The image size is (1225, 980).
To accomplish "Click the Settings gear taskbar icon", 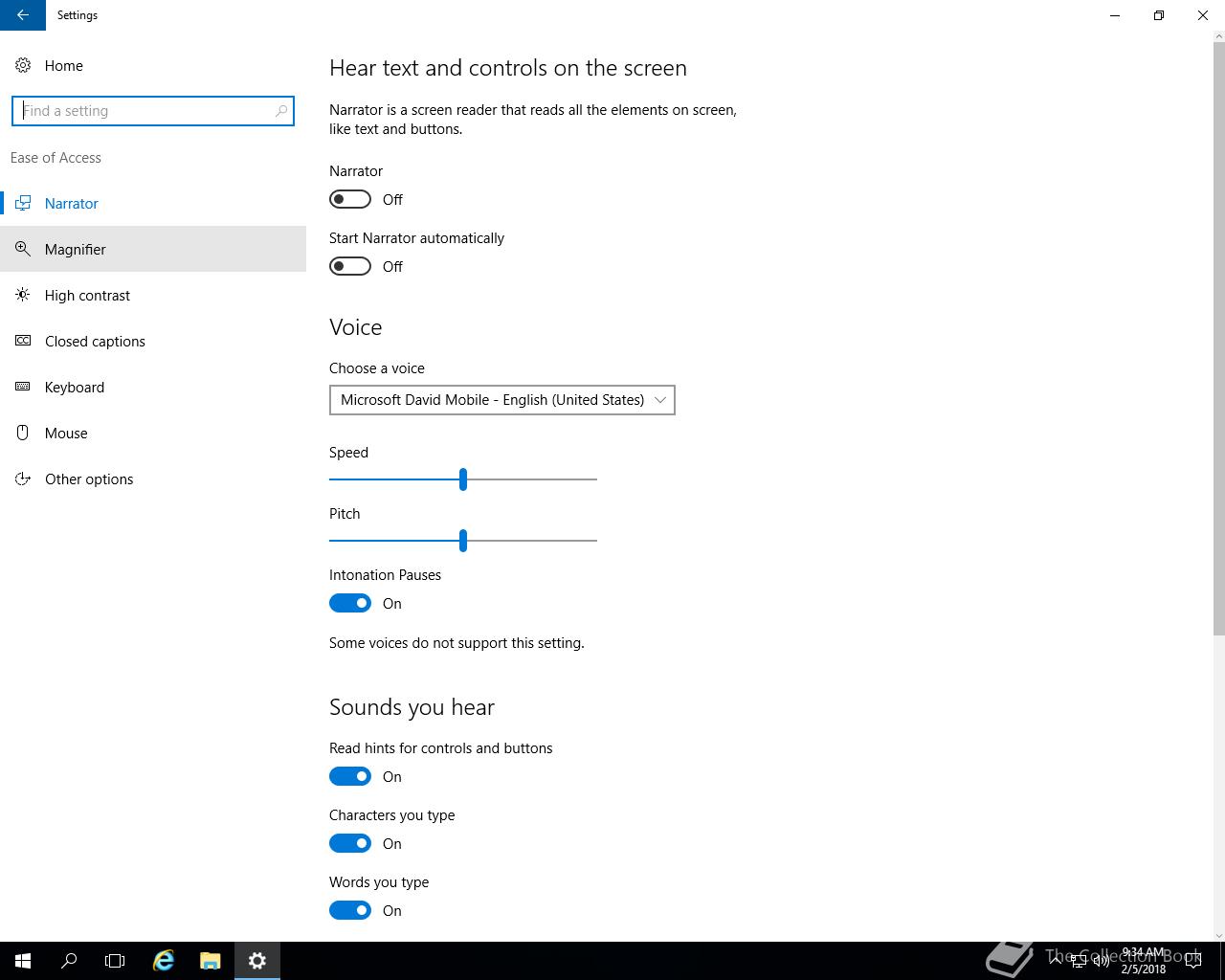I will tap(257, 961).
